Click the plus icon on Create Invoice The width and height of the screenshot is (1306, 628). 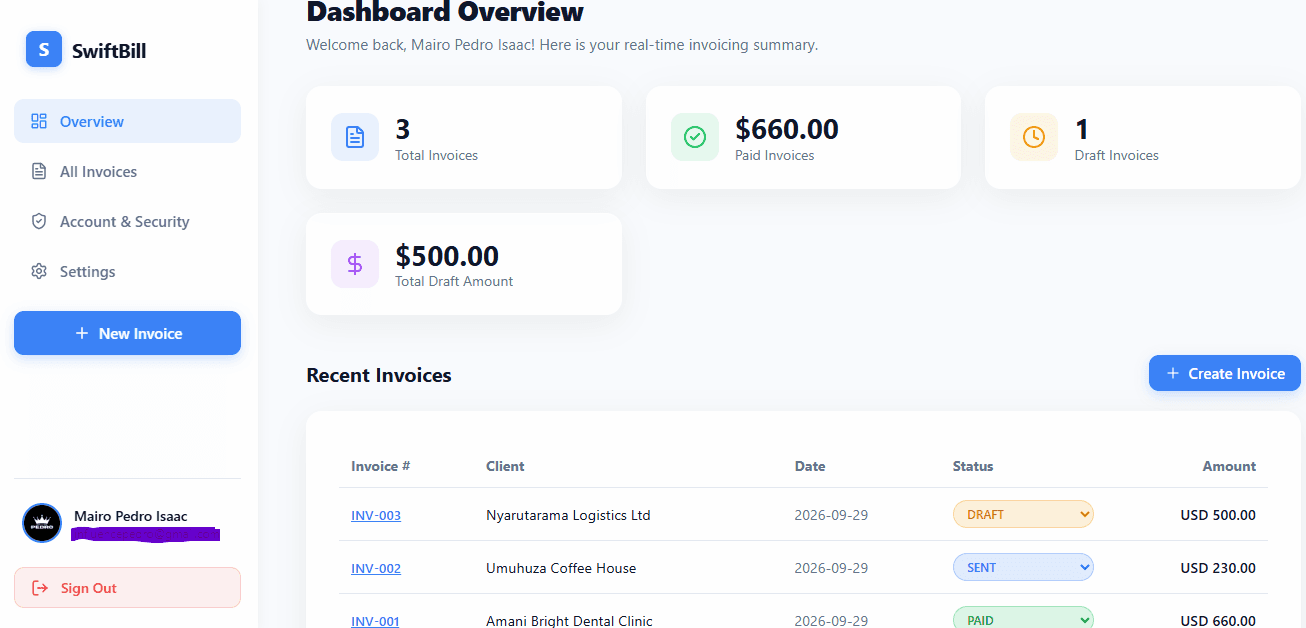1173,373
